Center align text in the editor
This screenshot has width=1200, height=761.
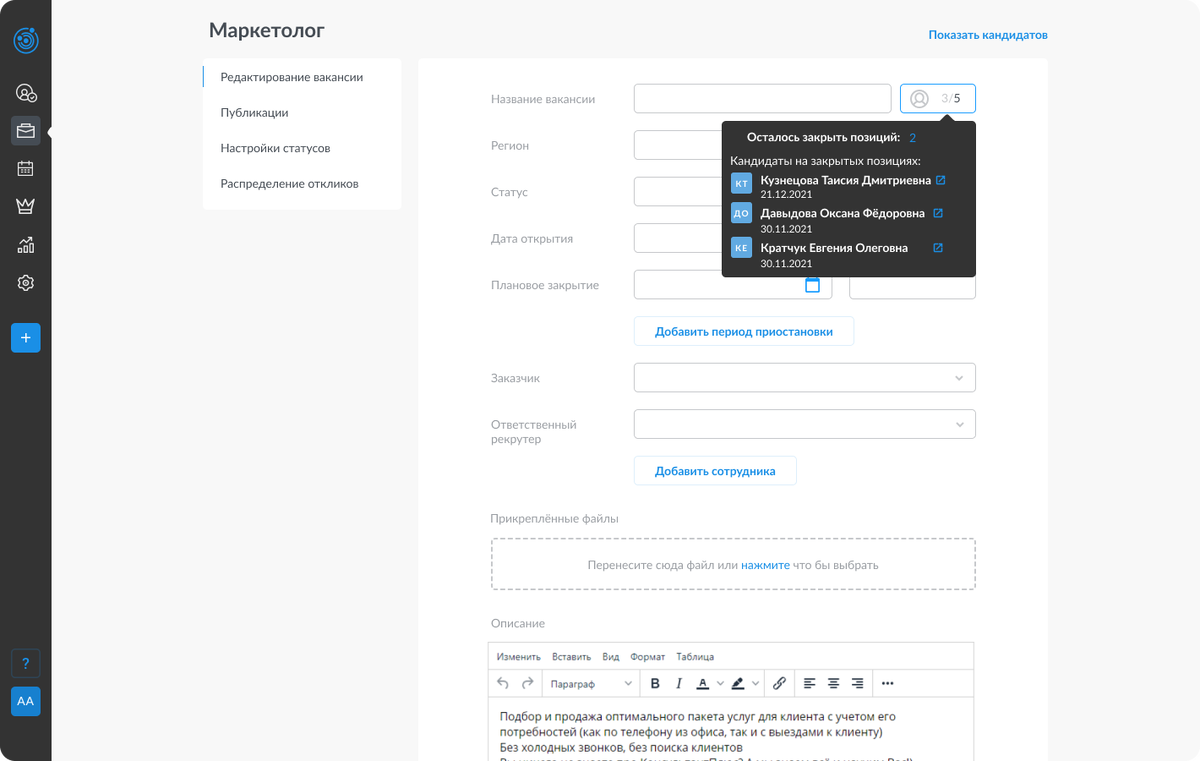[x=833, y=684]
